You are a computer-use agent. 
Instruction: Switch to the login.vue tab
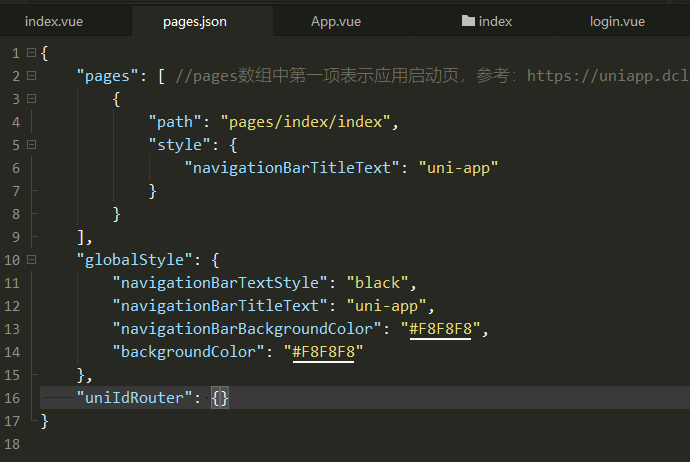point(617,22)
